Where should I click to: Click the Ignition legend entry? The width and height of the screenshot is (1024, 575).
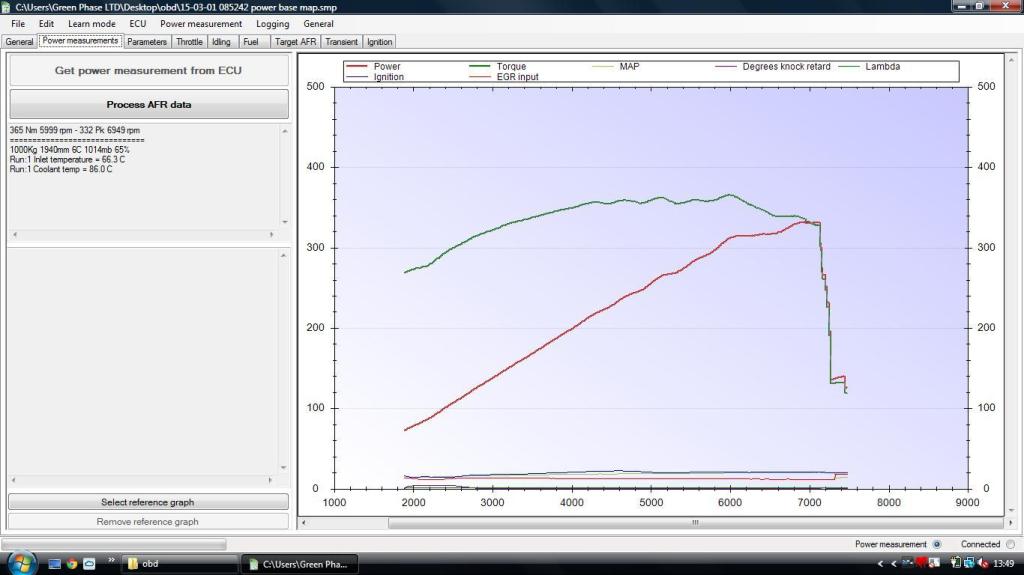[x=375, y=76]
